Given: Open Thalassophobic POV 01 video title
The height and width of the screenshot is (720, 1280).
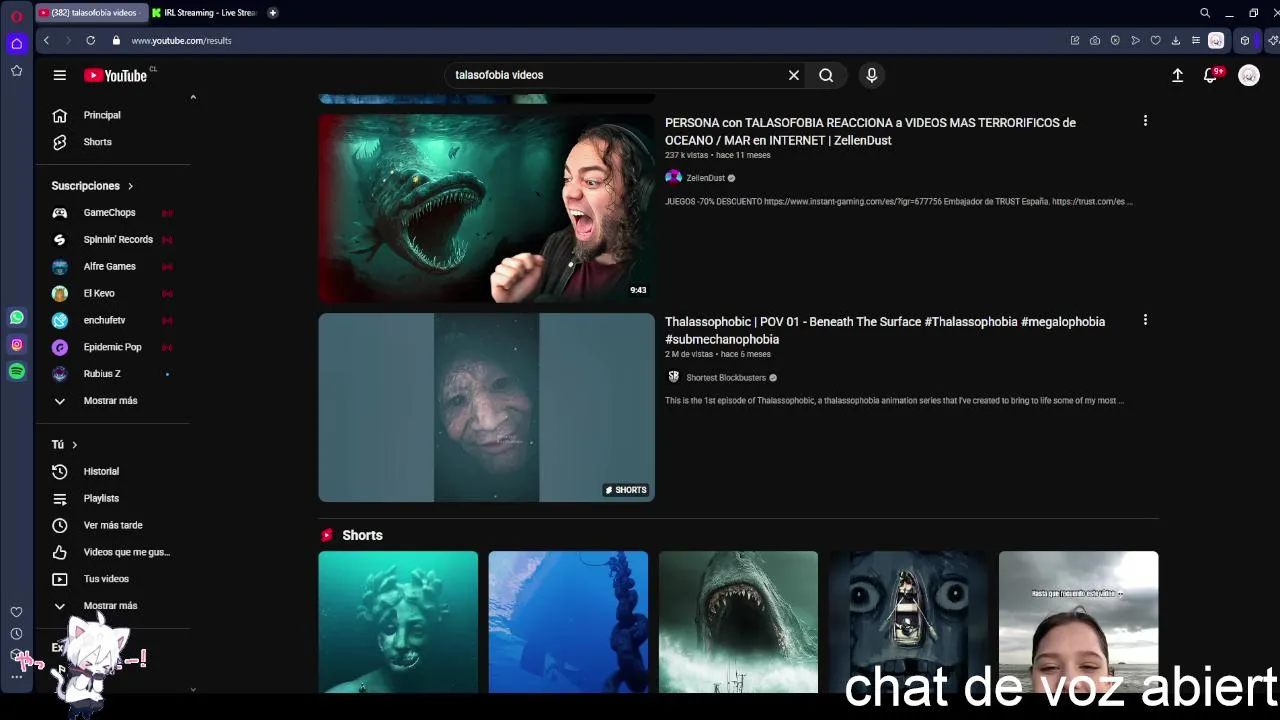Looking at the screenshot, I should 885,330.
